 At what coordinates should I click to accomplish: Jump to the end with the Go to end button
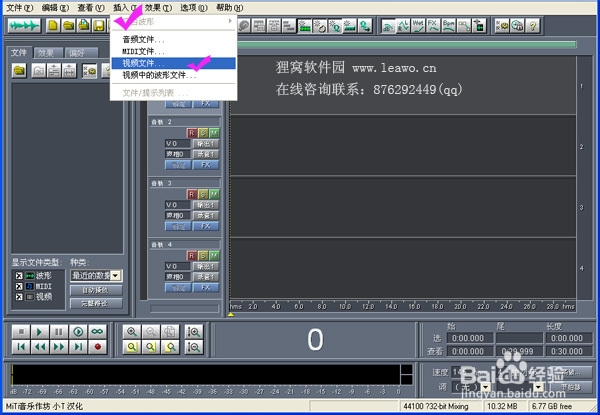pos(78,347)
